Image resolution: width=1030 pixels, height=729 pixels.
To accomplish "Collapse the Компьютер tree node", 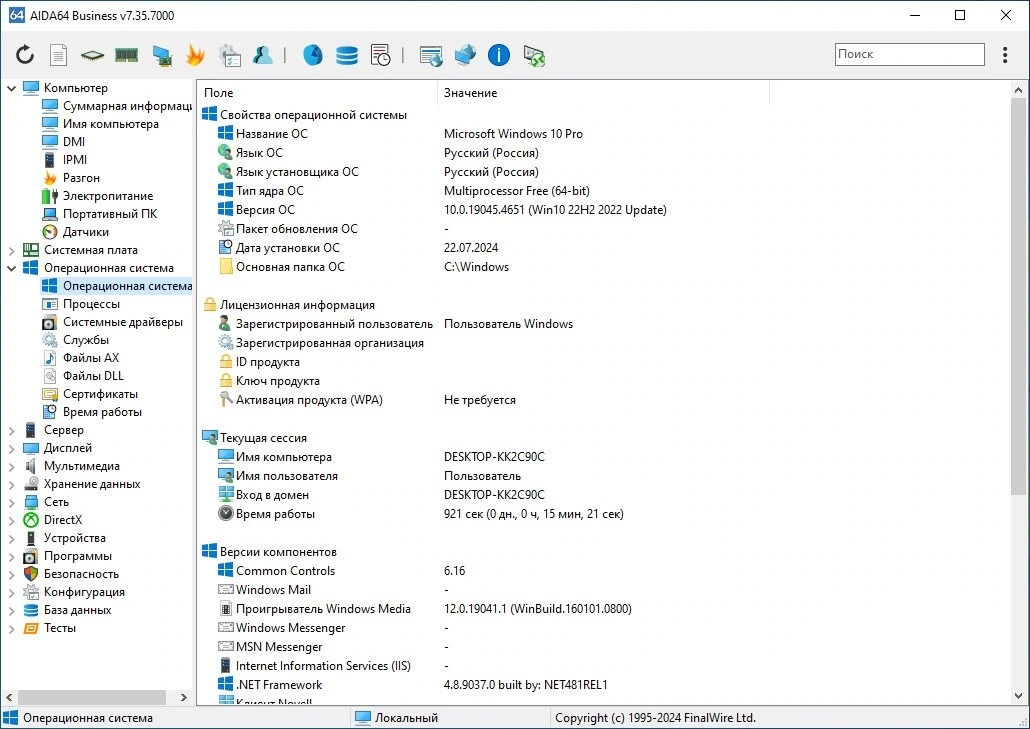I will click(11, 88).
